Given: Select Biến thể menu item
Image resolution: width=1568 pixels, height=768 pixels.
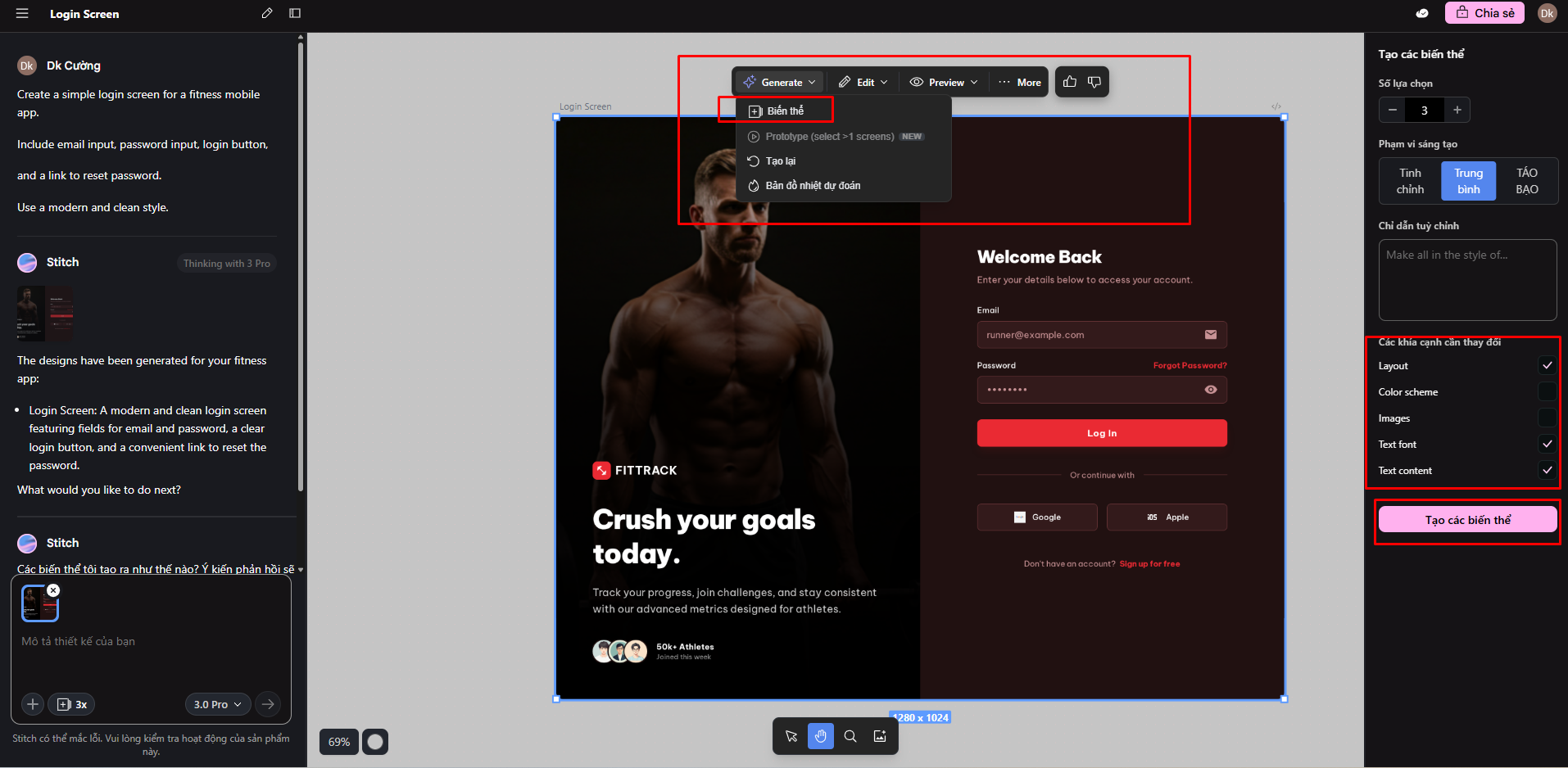Looking at the screenshot, I should pos(777,111).
